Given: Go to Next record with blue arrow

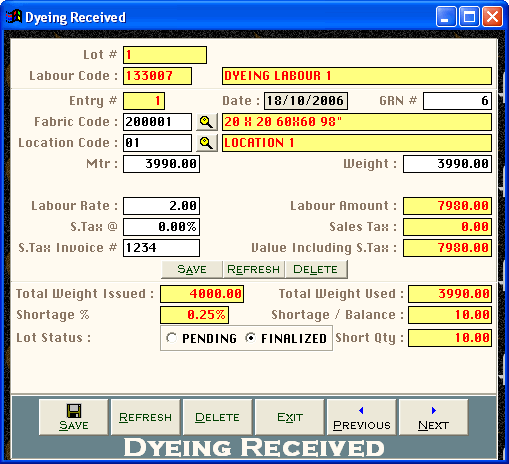Looking at the screenshot, I should [x=434, y=417].
